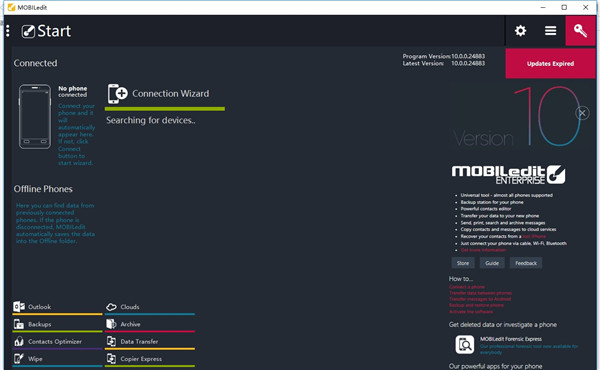Click the 'Get more information' link

pyautogui.click(x=483, y=250)
